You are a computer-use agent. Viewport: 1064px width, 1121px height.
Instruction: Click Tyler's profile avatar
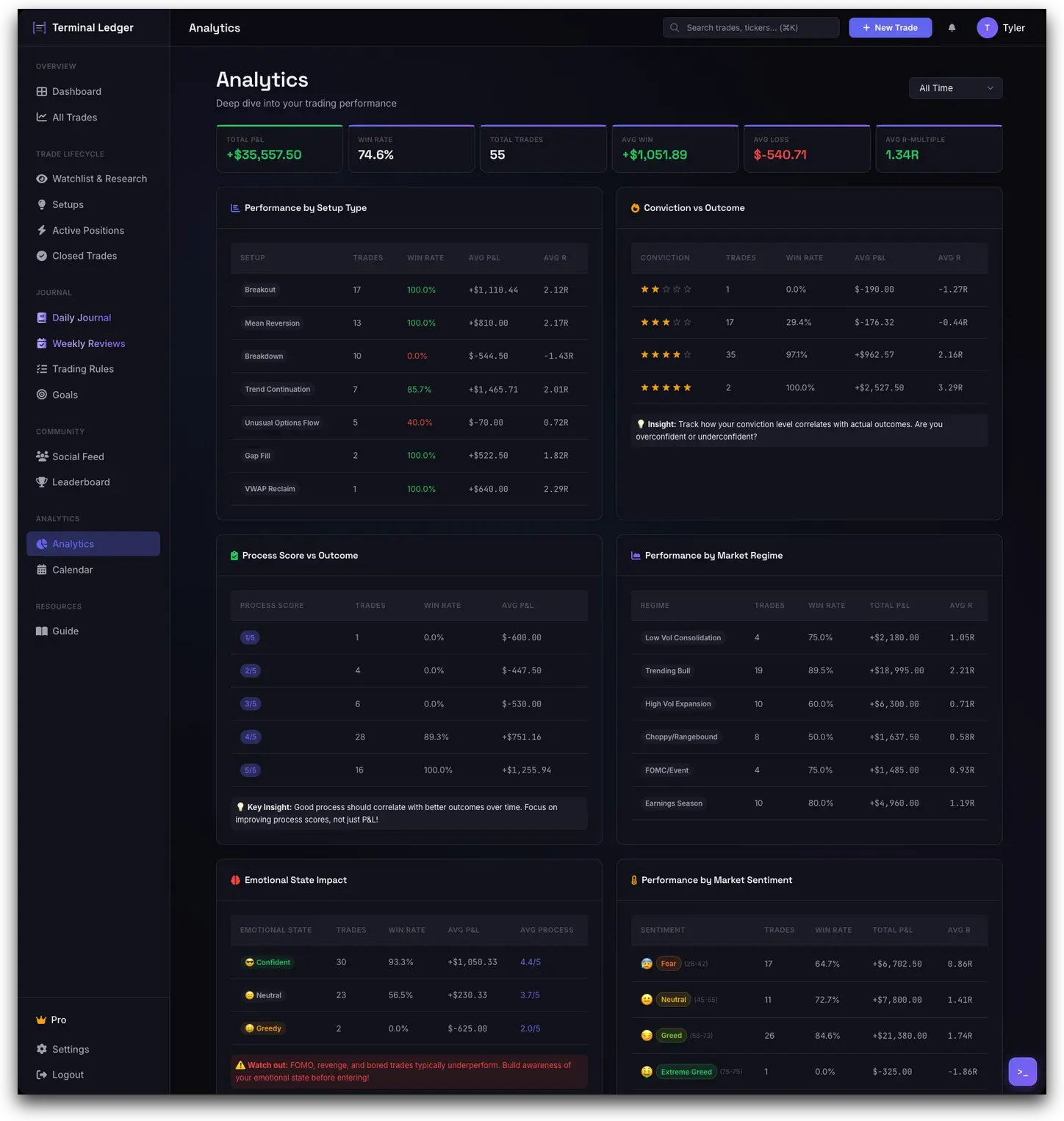[986, 27]
